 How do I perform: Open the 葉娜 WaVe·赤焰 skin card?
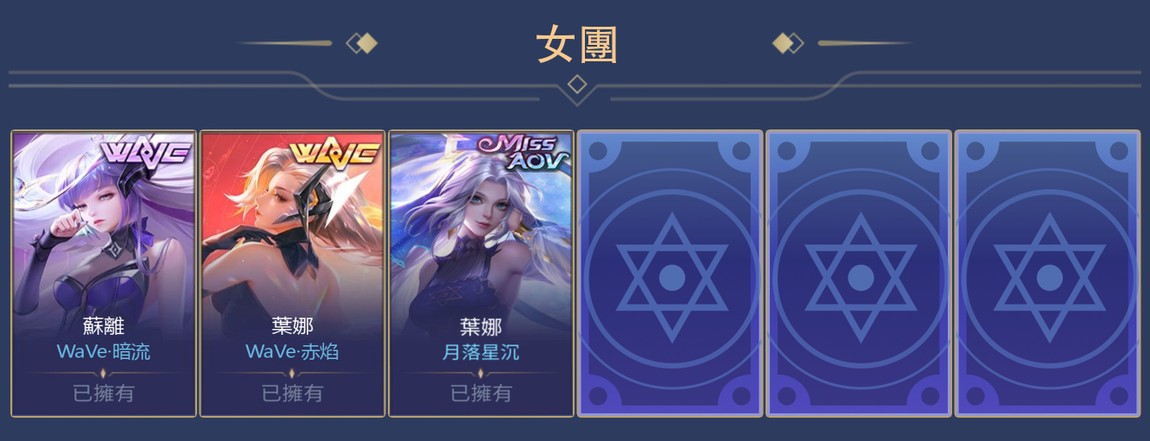coord(293,274)
